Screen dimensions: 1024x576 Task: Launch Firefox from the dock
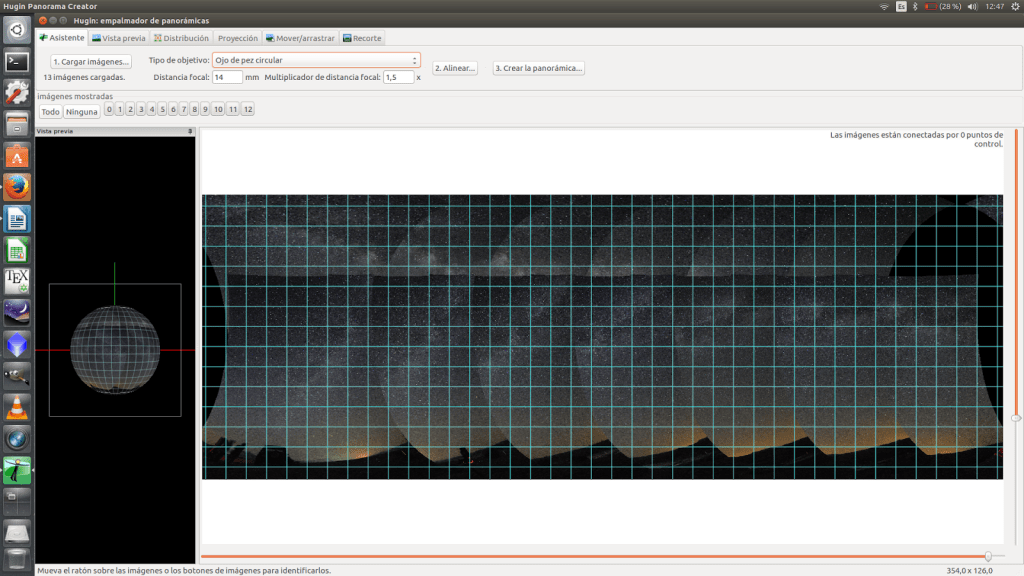coord(17,187)
